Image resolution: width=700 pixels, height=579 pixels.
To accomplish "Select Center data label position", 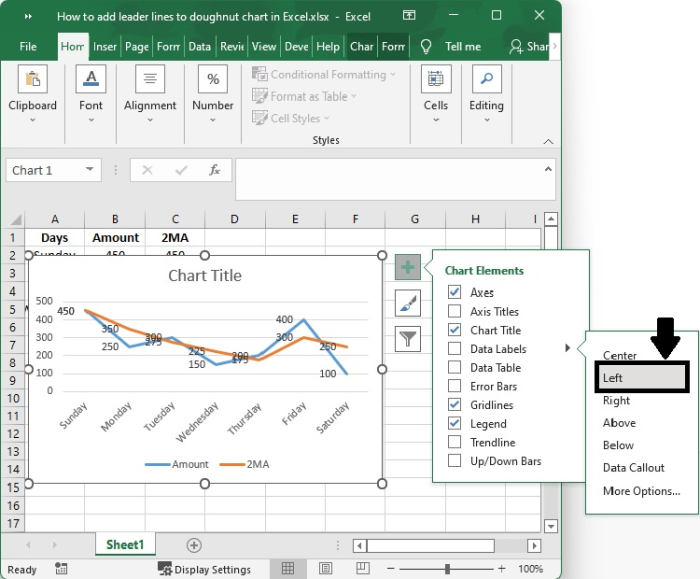I will (620, 355).
